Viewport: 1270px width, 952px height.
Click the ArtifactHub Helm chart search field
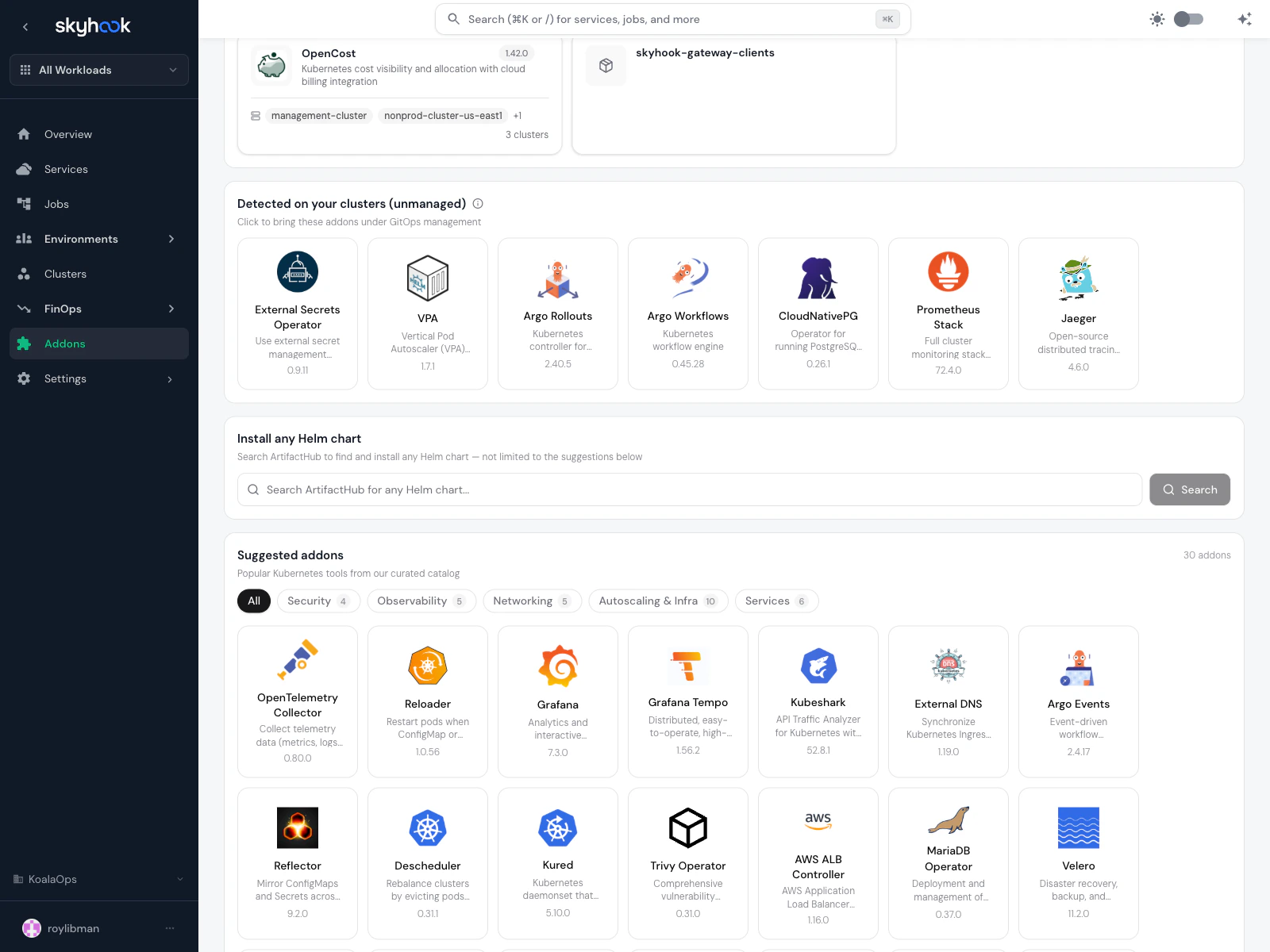pyautogui.click(x=689, y=489)
